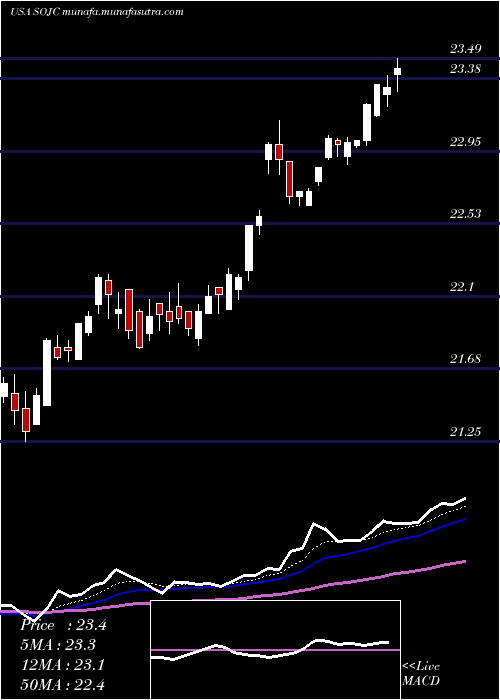Screen dimensions: 500x700
Task: Click the lowest red candle near 21.25
Action: pyautogui.click(x=26, y=416)
